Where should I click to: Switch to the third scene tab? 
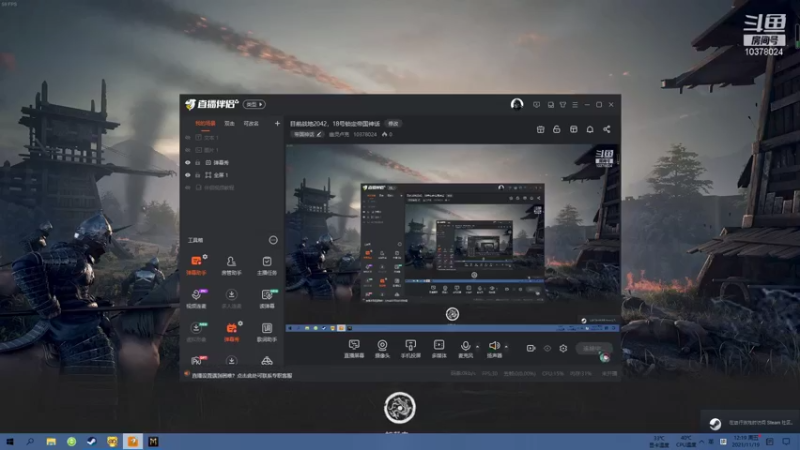click(x=251, y=123)
